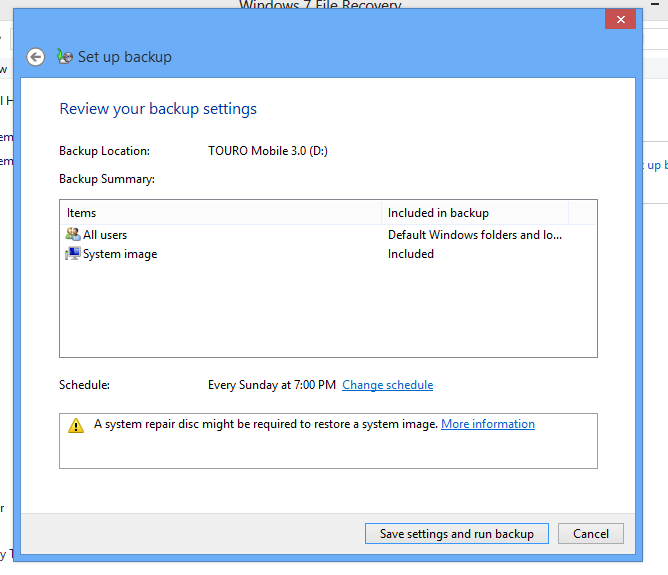Click the Schedule label

coord(84,385)
